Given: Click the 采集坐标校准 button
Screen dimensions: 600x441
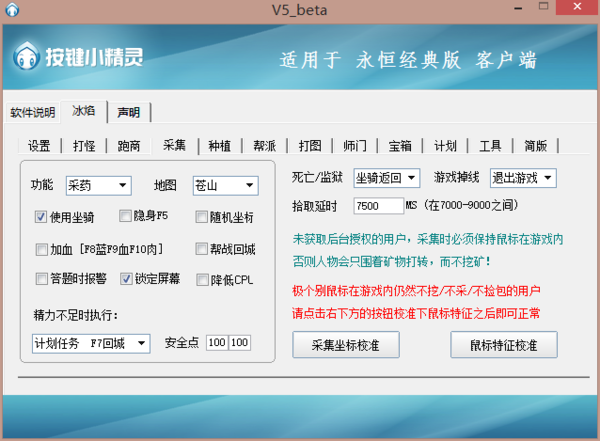Looking at the screenshot, I should (x=346, y=345).
